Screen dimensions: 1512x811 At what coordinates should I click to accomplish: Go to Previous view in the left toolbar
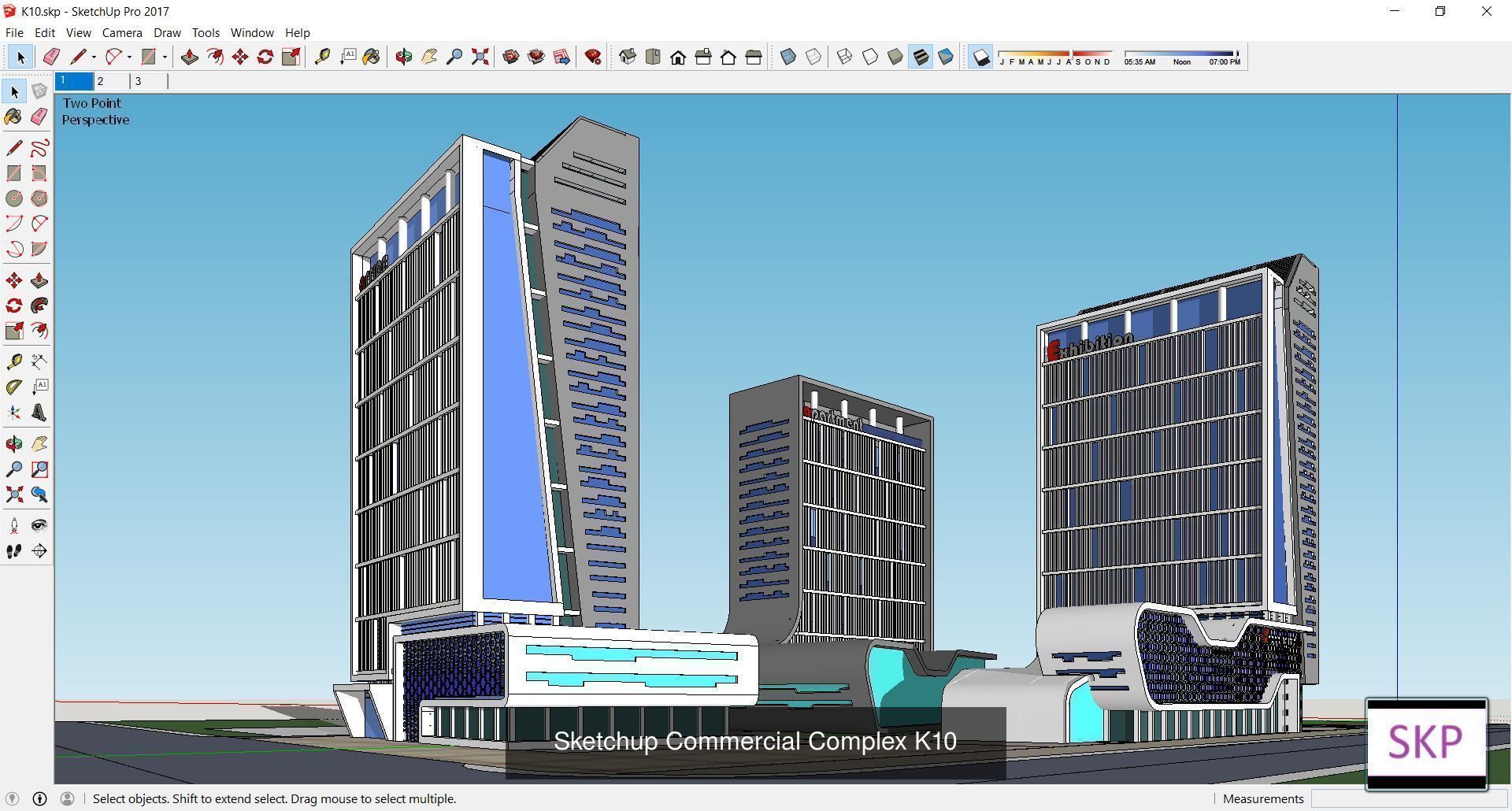coord(39,494)
